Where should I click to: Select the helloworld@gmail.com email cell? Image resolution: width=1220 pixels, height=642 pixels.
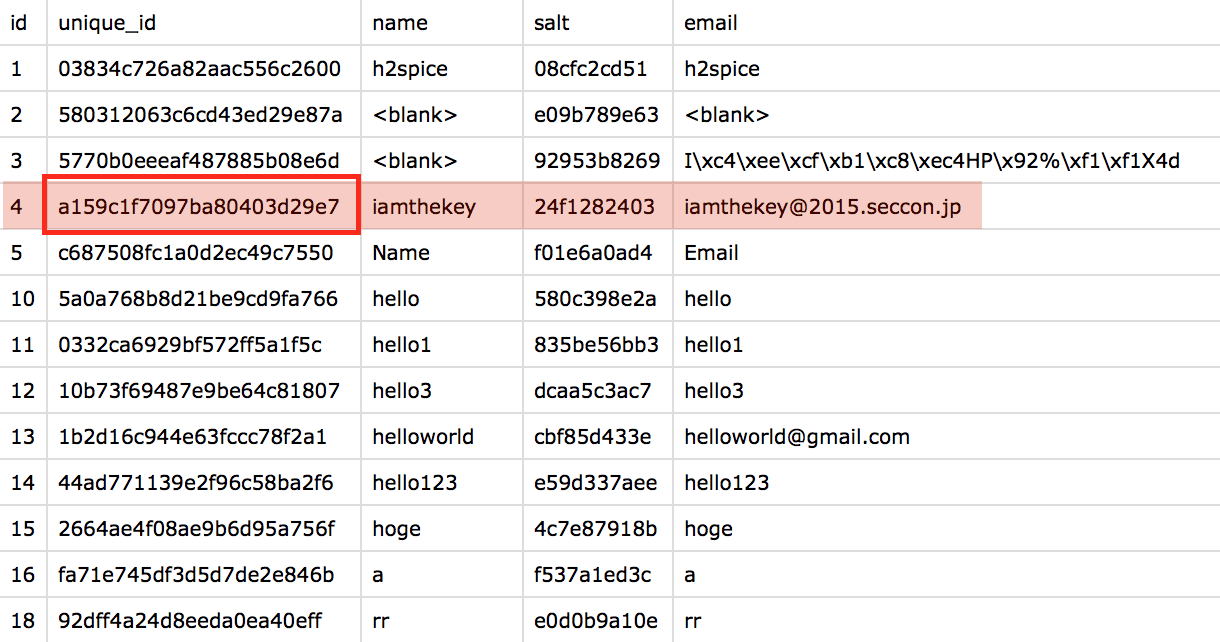[x=797, y=437]
